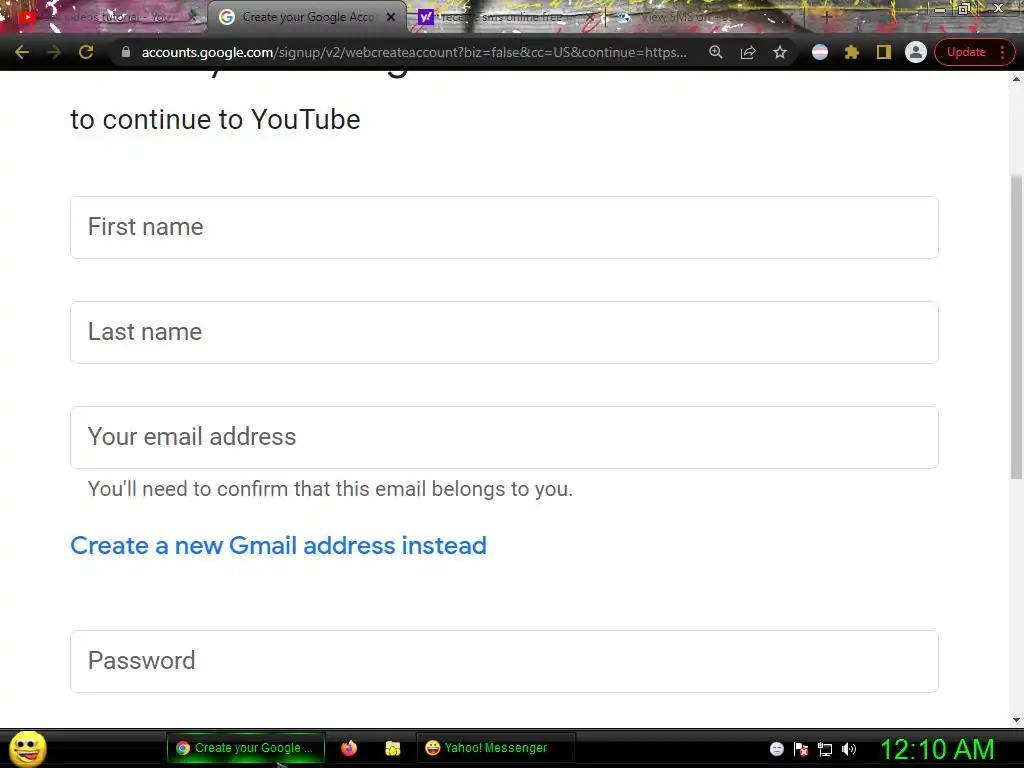This screenshot has height=768, width=1024.
Task: Click the padlock site info icon
Action: point(126,52)
